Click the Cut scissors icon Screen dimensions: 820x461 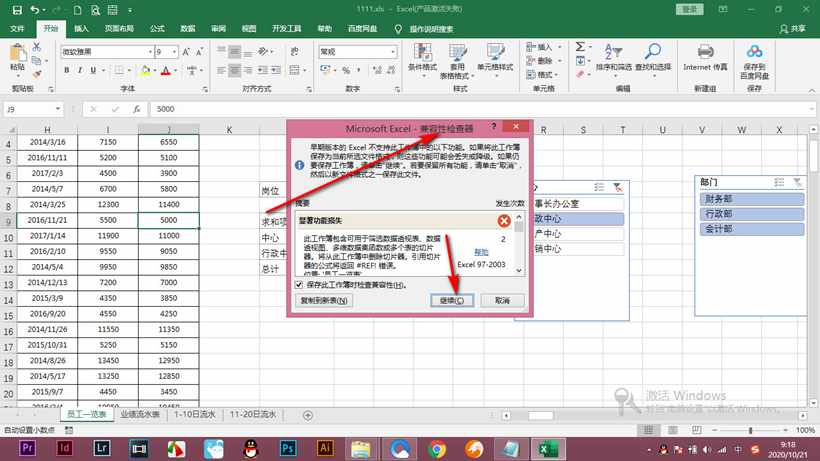[37, 47]
